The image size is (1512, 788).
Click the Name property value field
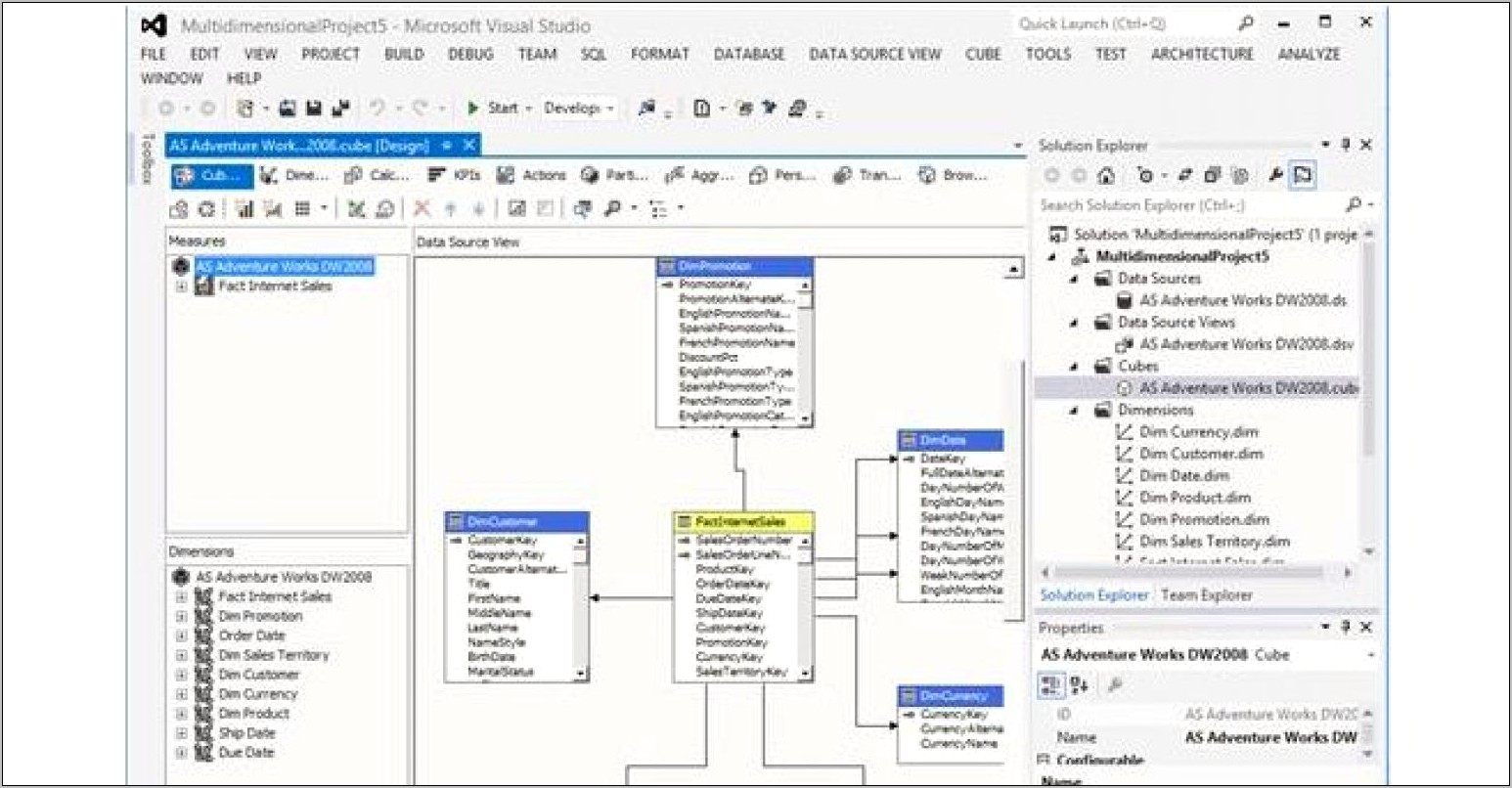pyautogui.click(x=1271, y=737)
